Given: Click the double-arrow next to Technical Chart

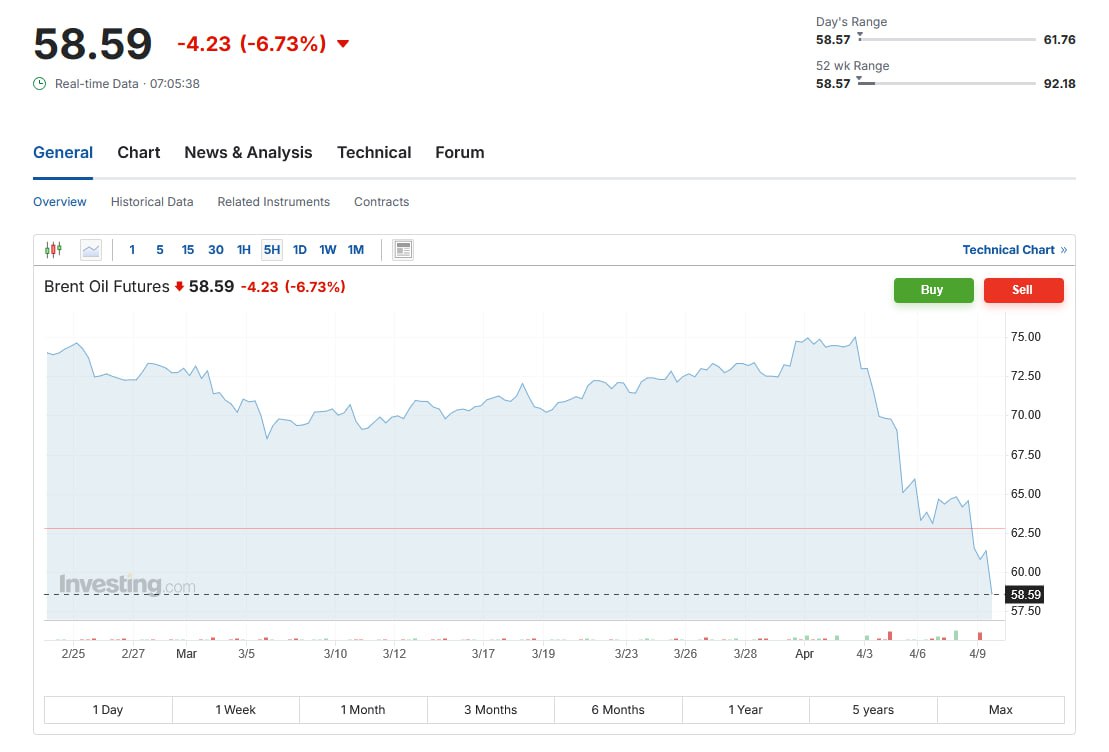Looking at the screenshot, I should point(1064,250).
